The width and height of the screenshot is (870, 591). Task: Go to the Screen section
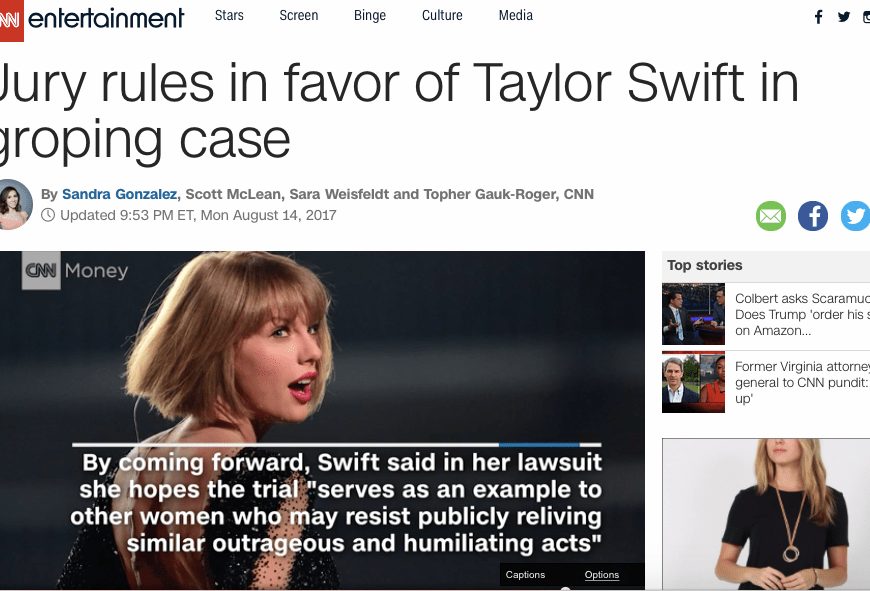299,16
